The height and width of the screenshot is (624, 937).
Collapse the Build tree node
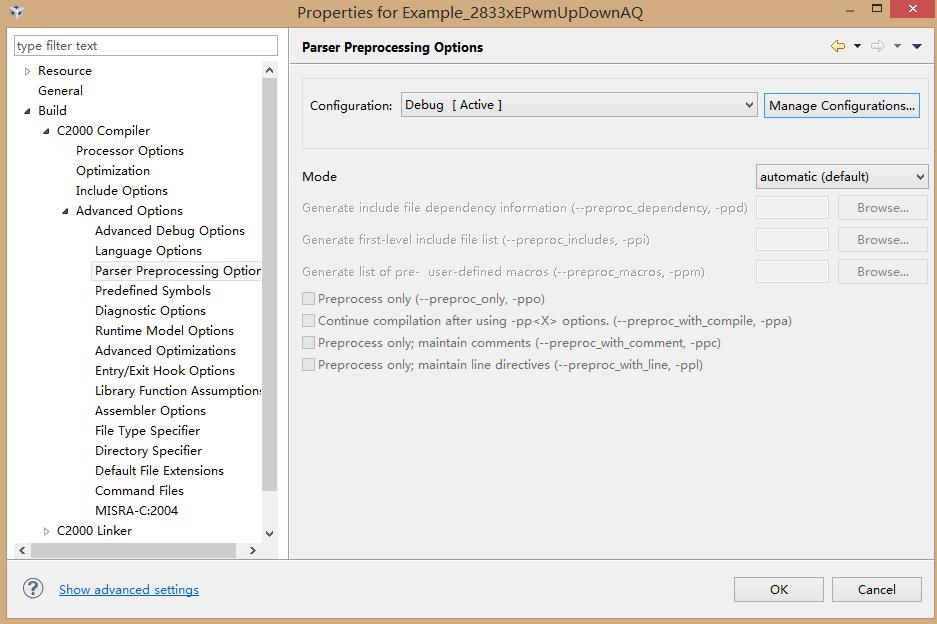pos(27,111)
